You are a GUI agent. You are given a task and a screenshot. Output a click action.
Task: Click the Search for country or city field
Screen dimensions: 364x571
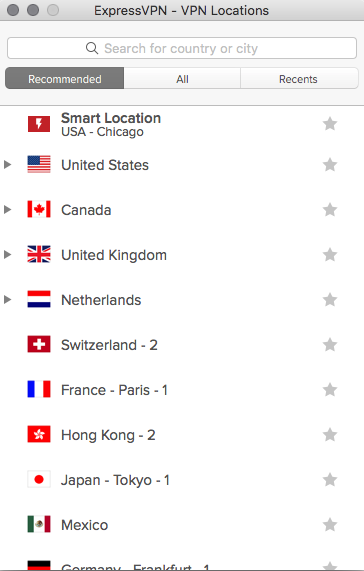[182, 48]
